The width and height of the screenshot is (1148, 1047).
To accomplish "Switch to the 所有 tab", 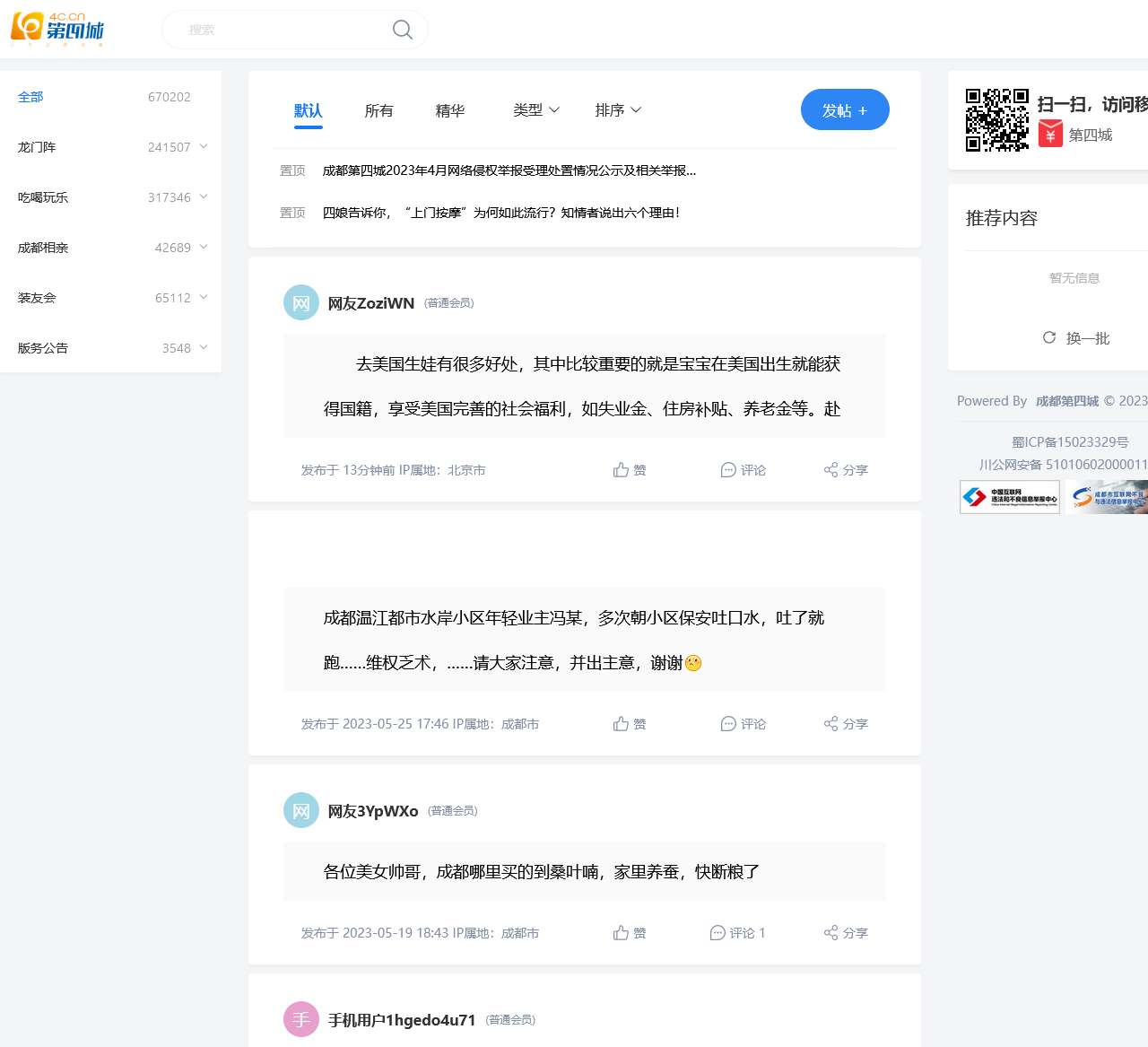I will click(378, 110).
